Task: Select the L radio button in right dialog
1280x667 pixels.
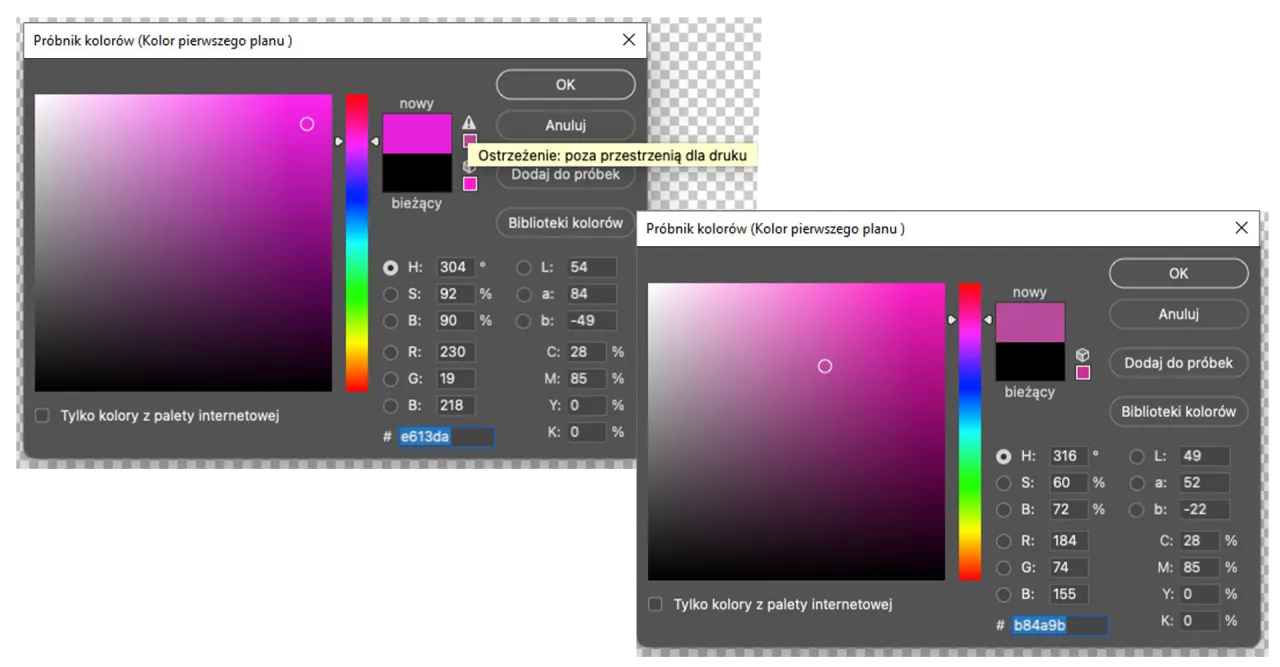Action: (x=1136, y=456)
